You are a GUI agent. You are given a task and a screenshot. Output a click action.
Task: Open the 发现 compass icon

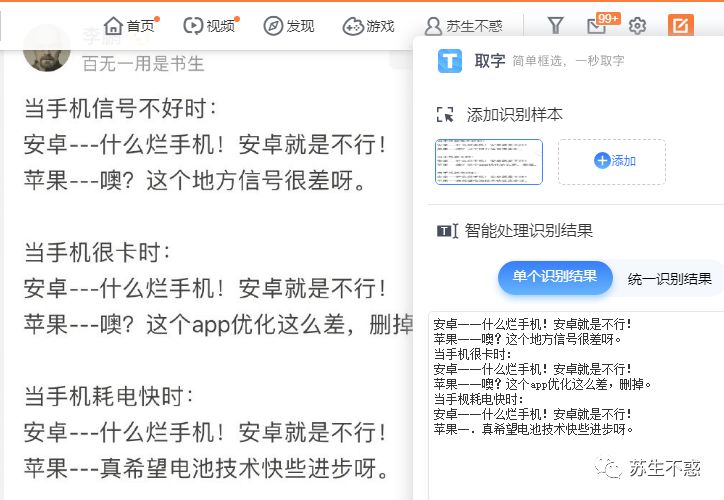point(273,26)
